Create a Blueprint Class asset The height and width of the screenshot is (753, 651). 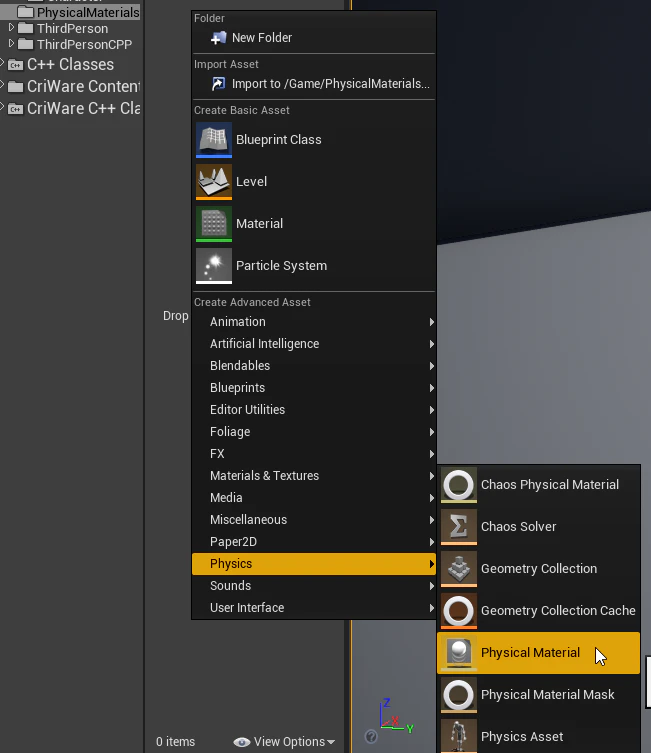(313, 140)
